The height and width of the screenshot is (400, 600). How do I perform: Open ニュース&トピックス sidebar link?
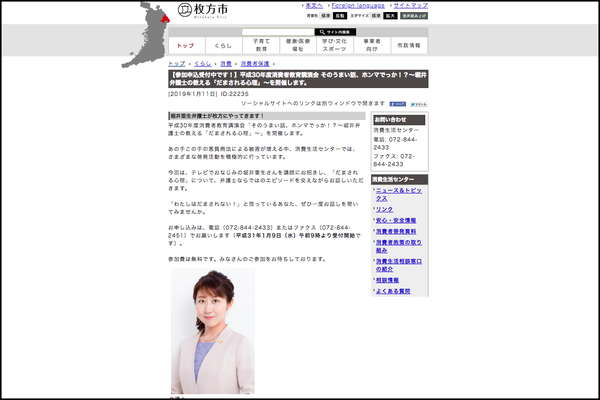[402, 188]
